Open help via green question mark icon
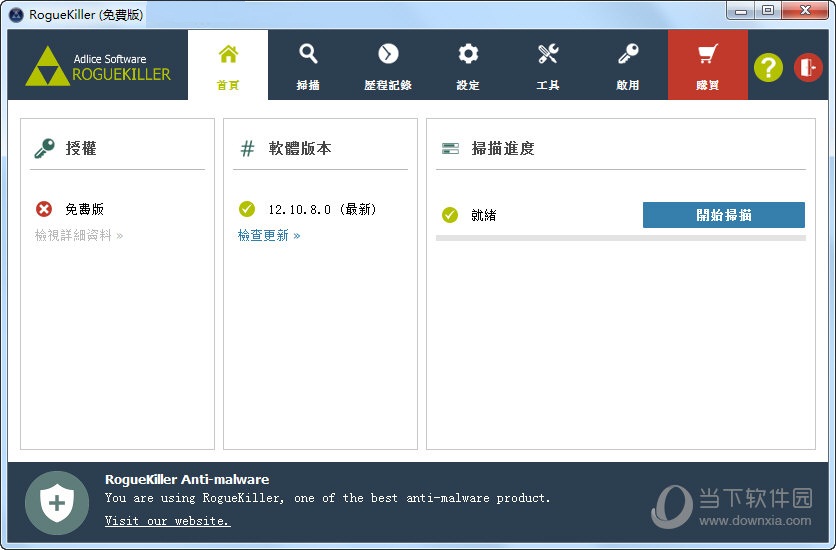The image size is (836, 550). tap(768, 68)
